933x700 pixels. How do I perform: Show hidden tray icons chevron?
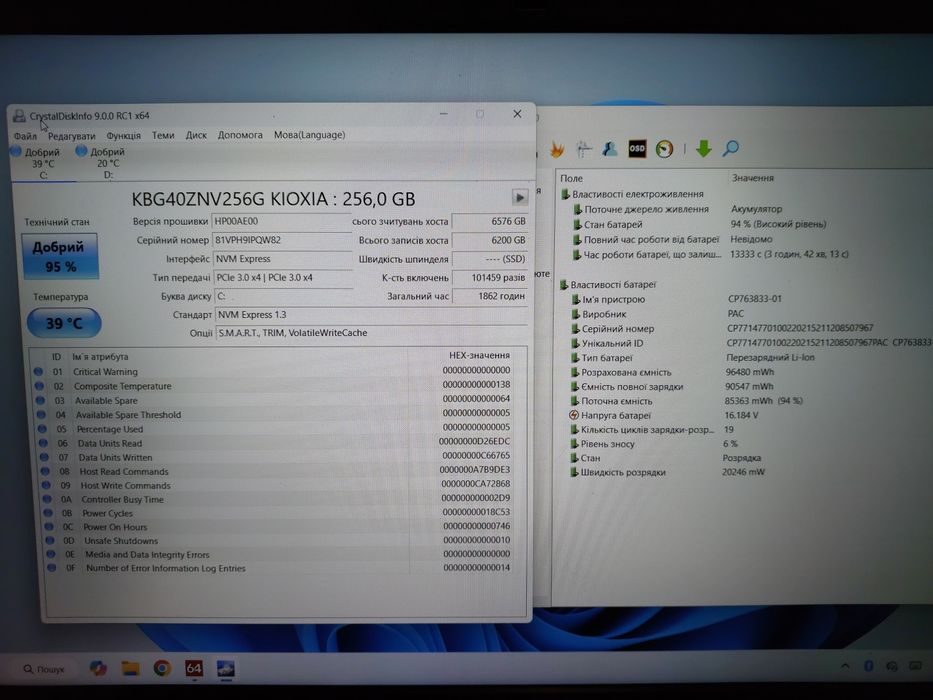(845, 666)
